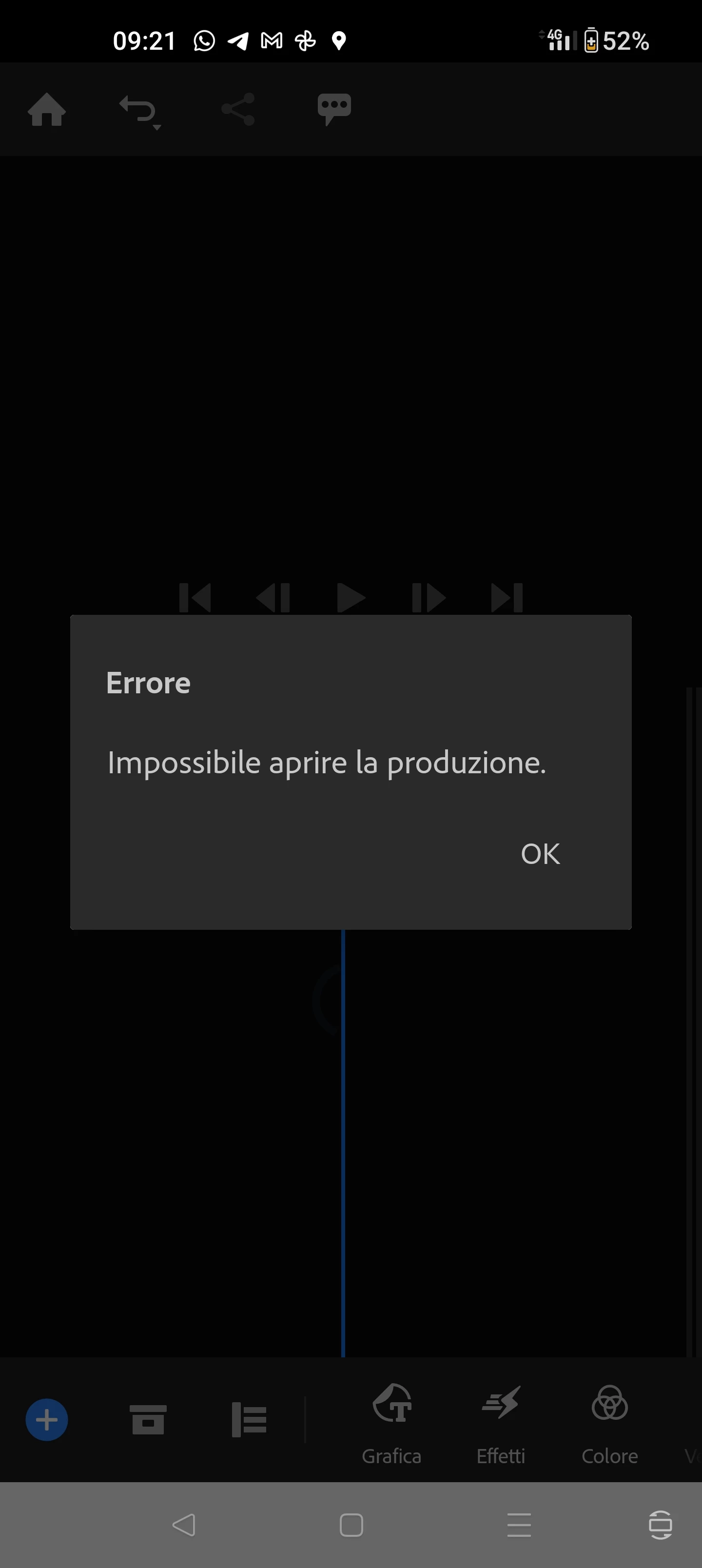Image resolution: width=702 pixels, height=1568 pixels.
Task: Play the video preview
Action: click(351, 597)
